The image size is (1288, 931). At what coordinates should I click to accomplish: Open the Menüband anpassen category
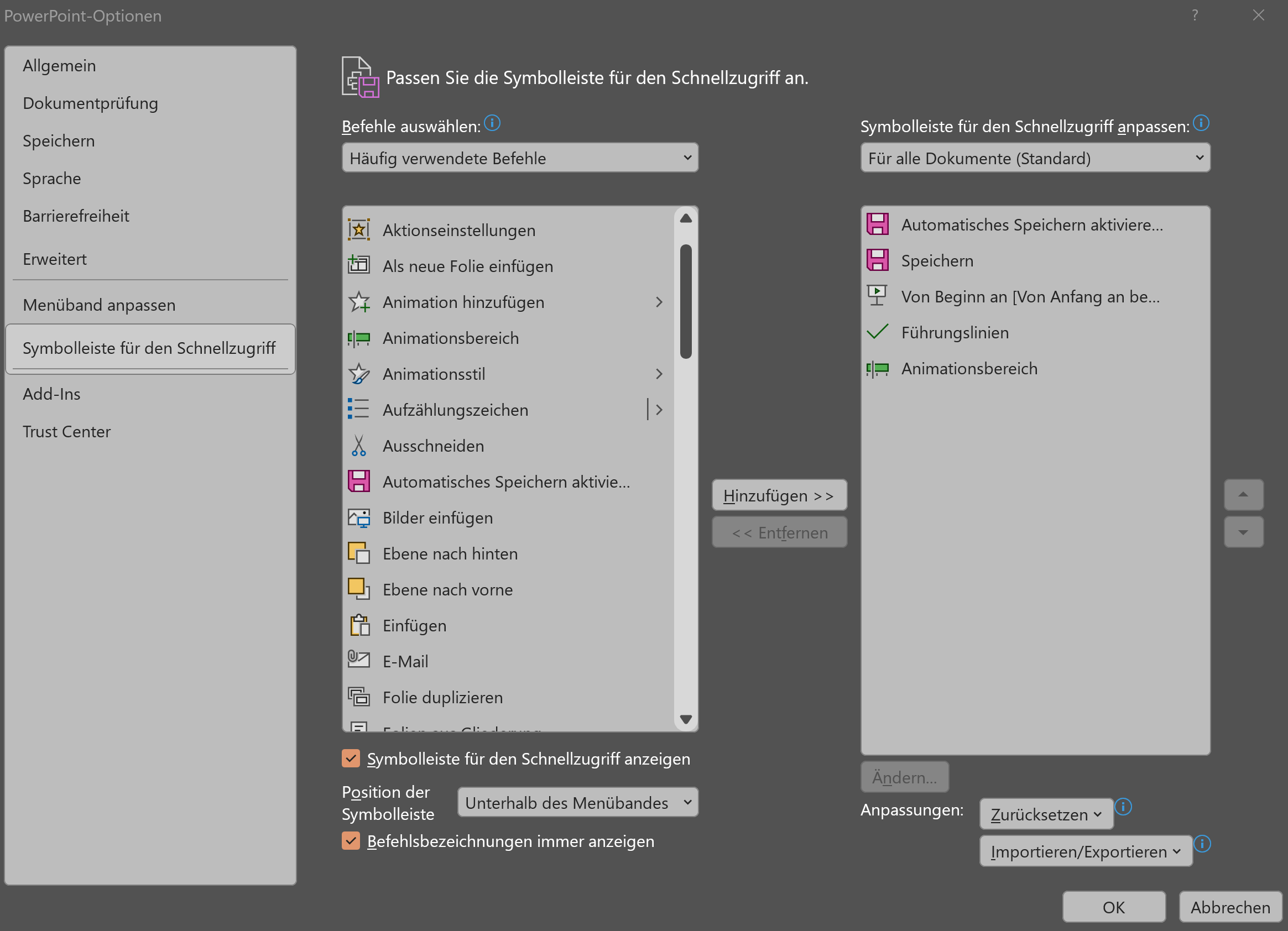[150, 305]
